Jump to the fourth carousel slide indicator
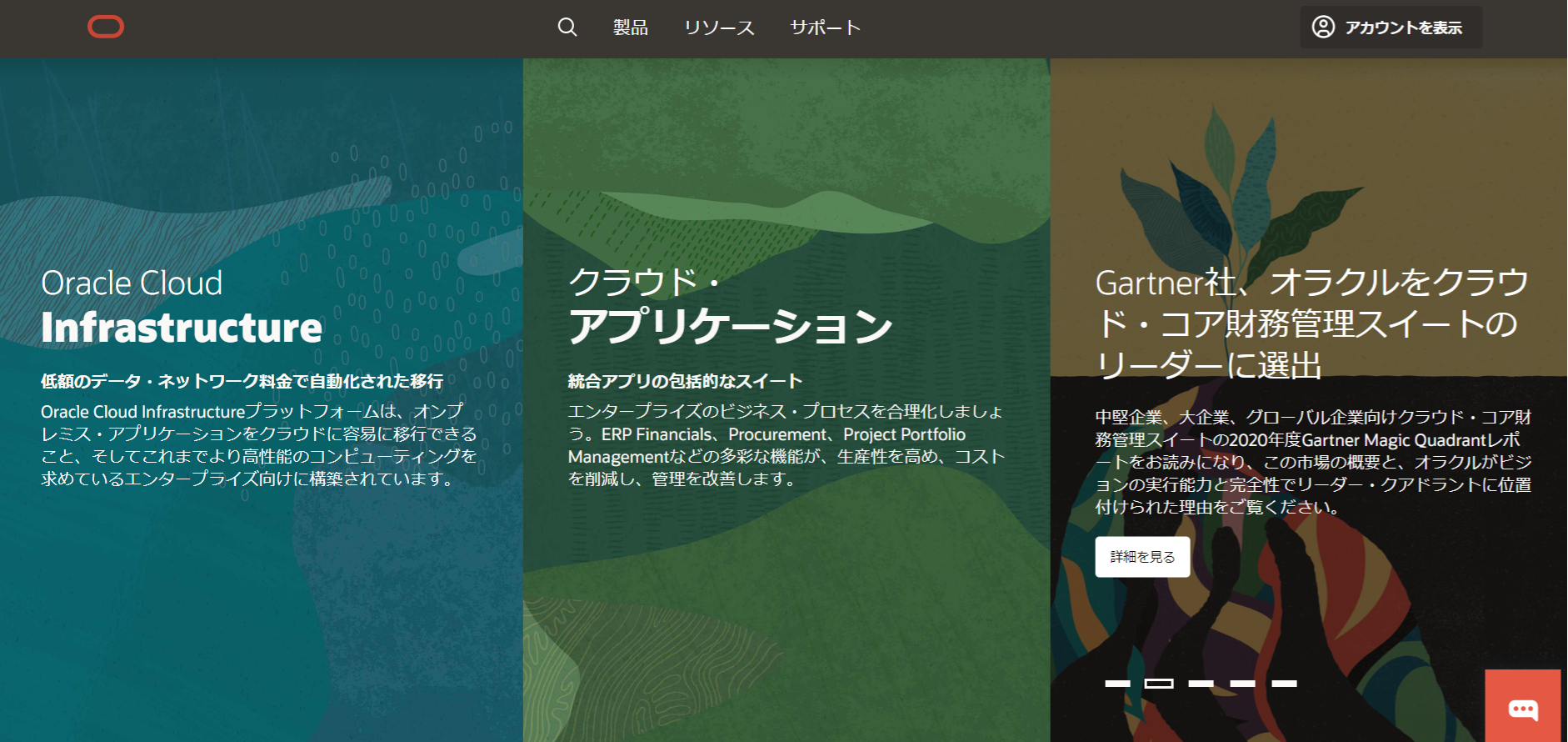 tap(1242, 684)
